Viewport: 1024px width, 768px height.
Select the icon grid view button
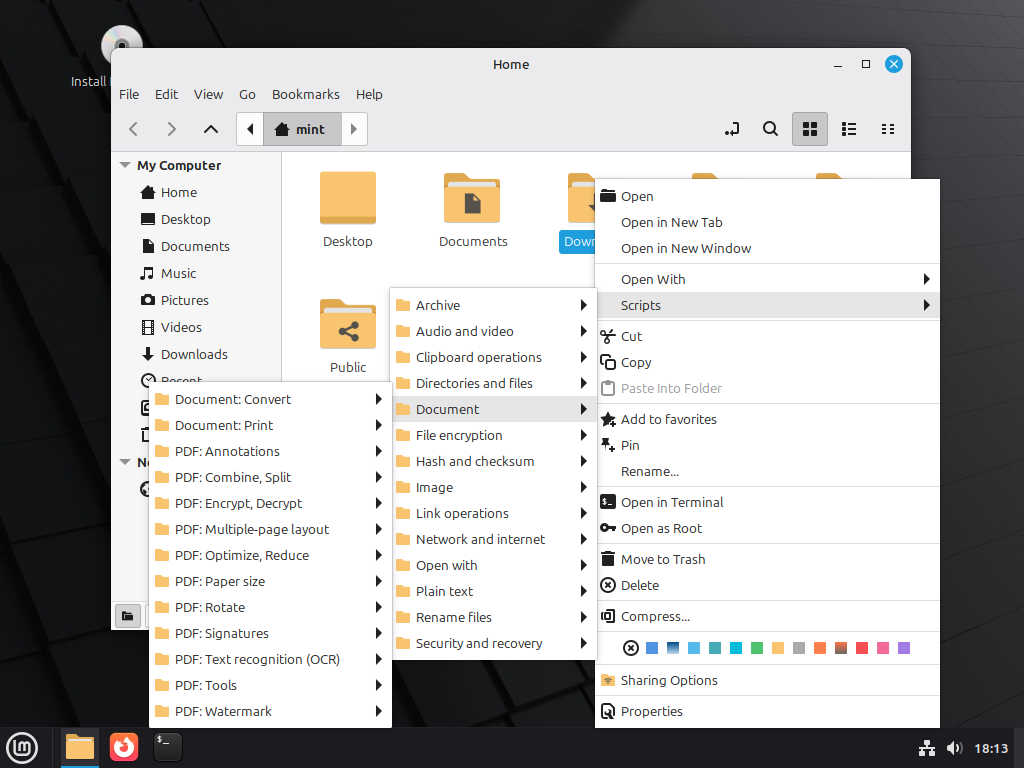810,129
